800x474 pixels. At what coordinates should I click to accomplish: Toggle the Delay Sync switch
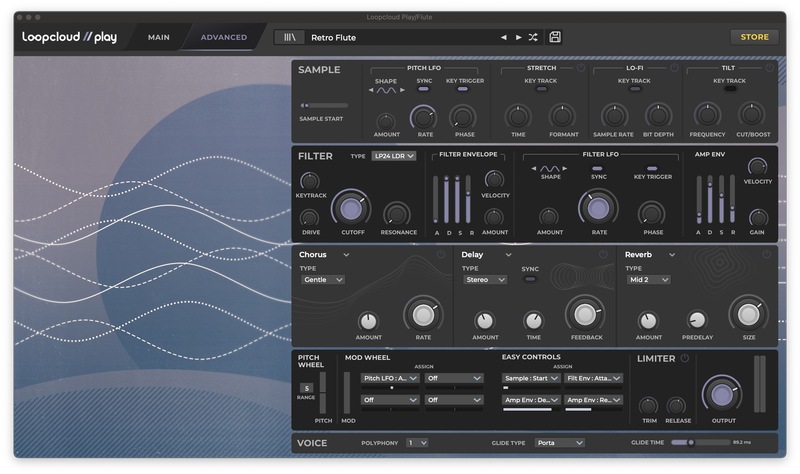click(x=530, y=280)
